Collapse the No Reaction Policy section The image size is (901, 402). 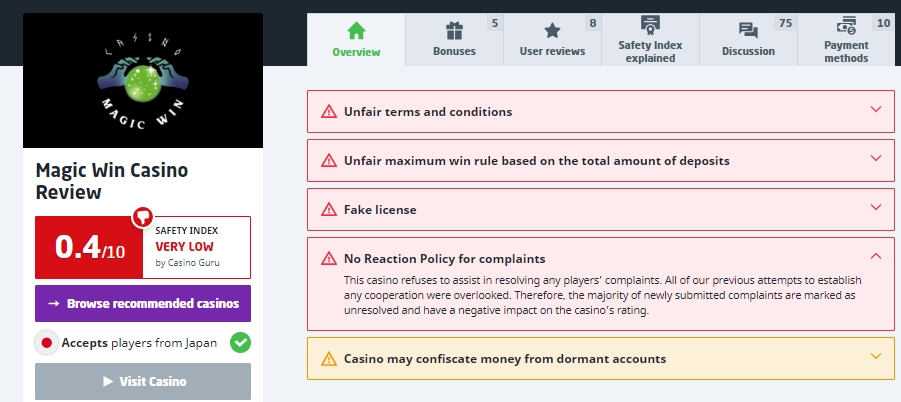pos(876,257)
